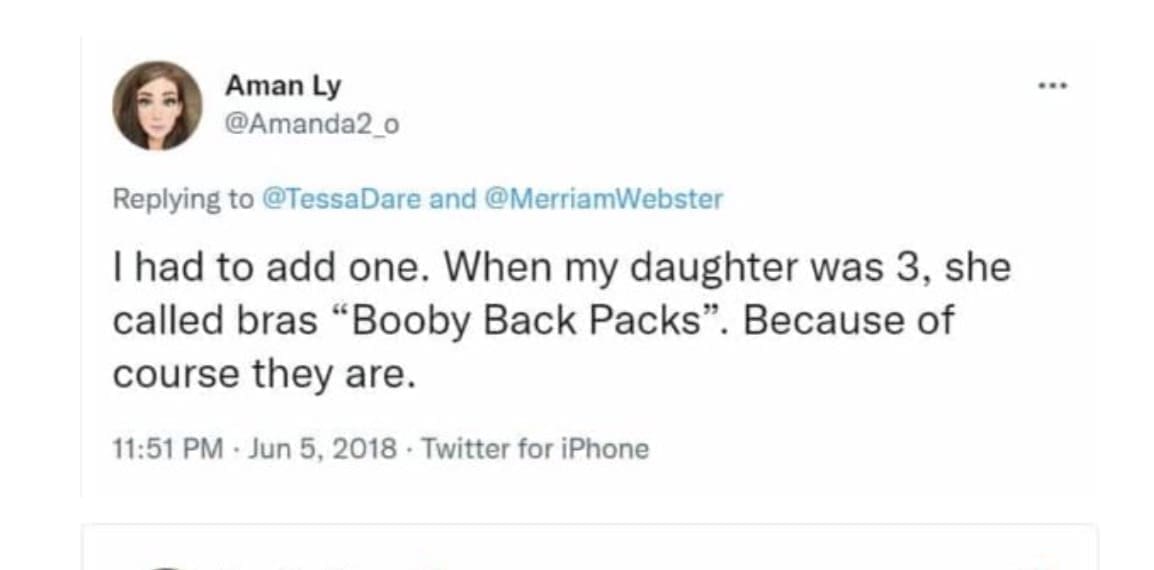Open the Aman Ly display name link

coord(283,86)
